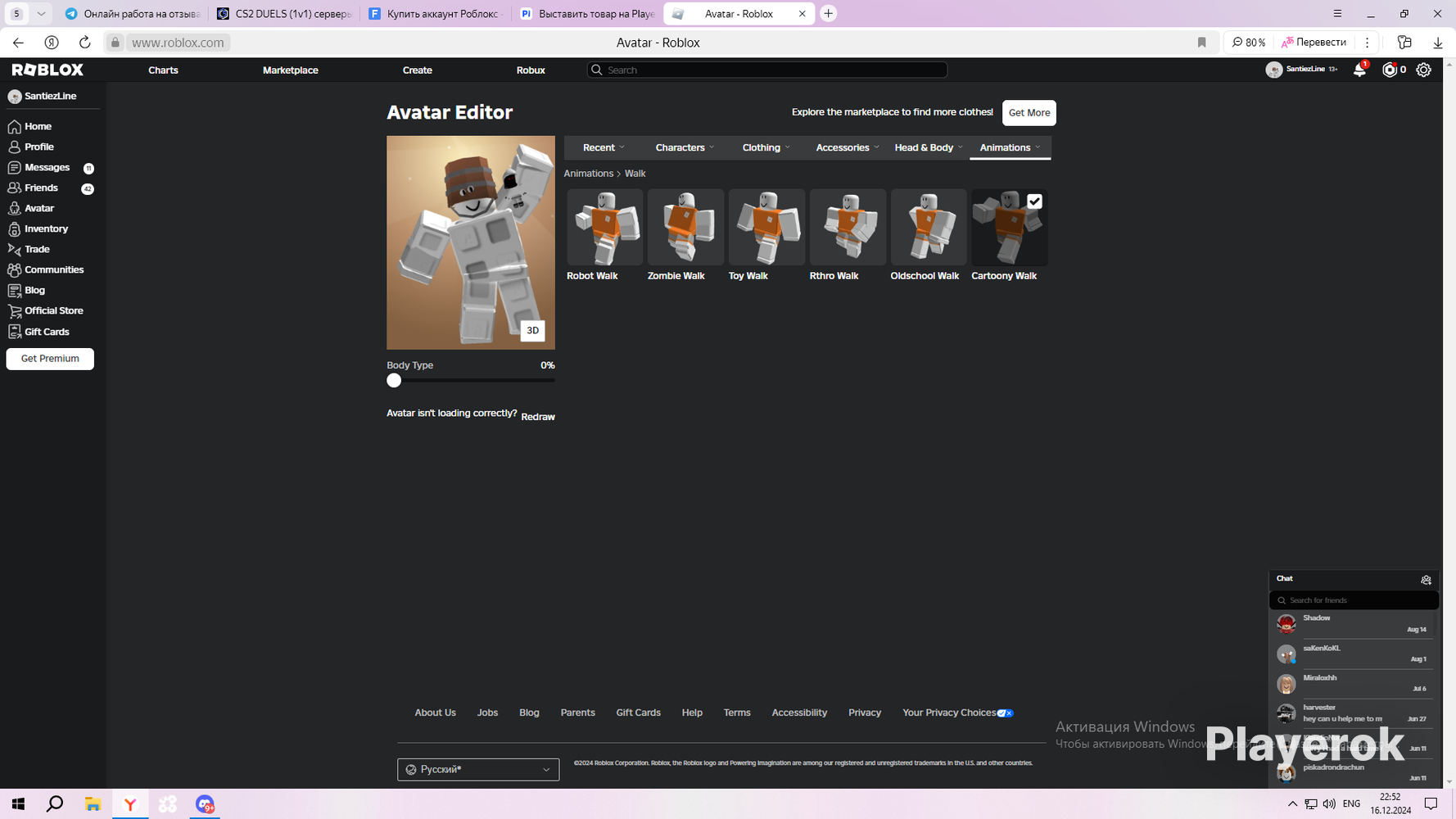Expand the Head & Body dropdown
Screen dimensions: 1456x819
tap(928, 147)
